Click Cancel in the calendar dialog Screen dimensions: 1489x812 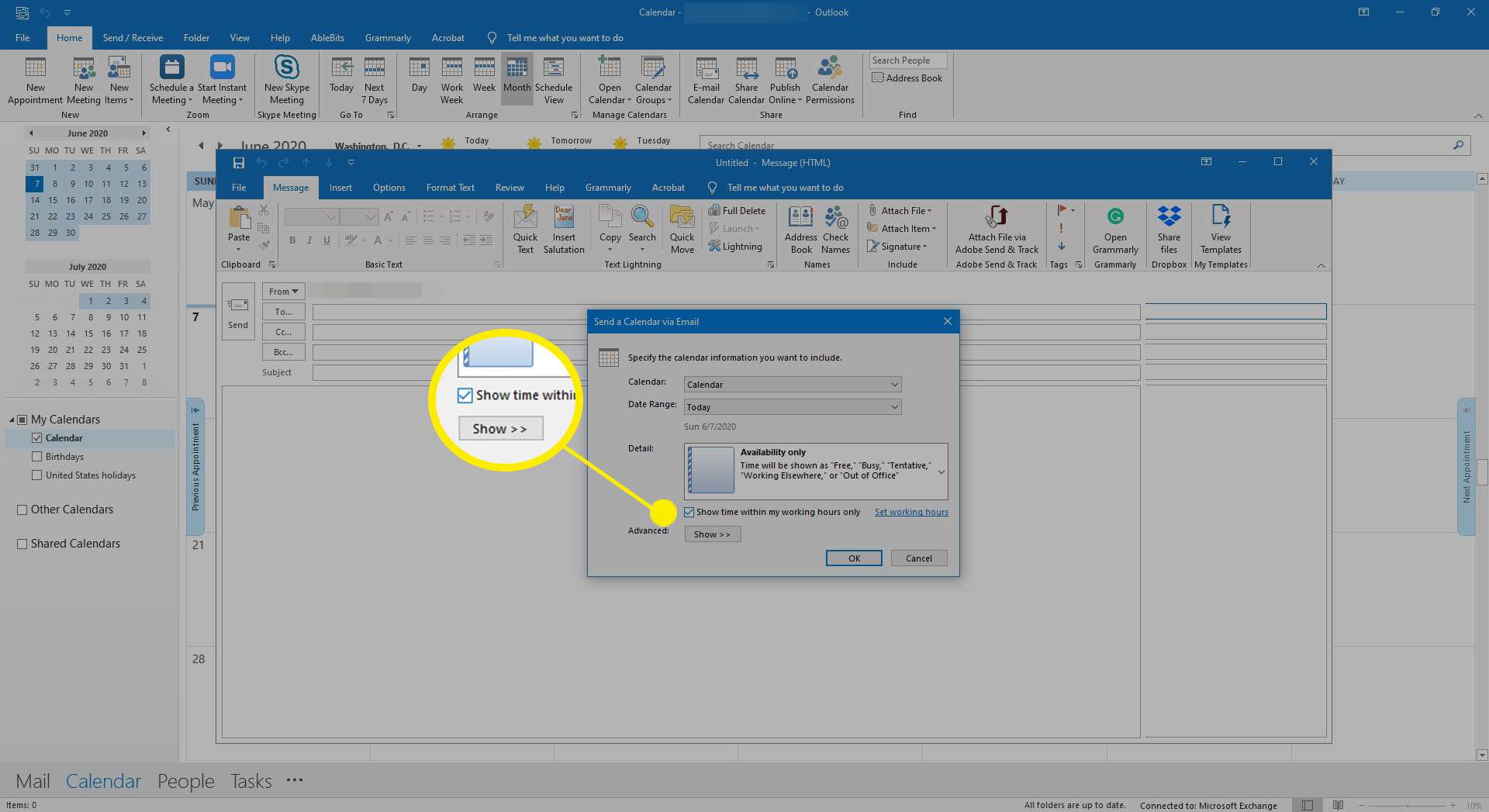coord(919,558)
